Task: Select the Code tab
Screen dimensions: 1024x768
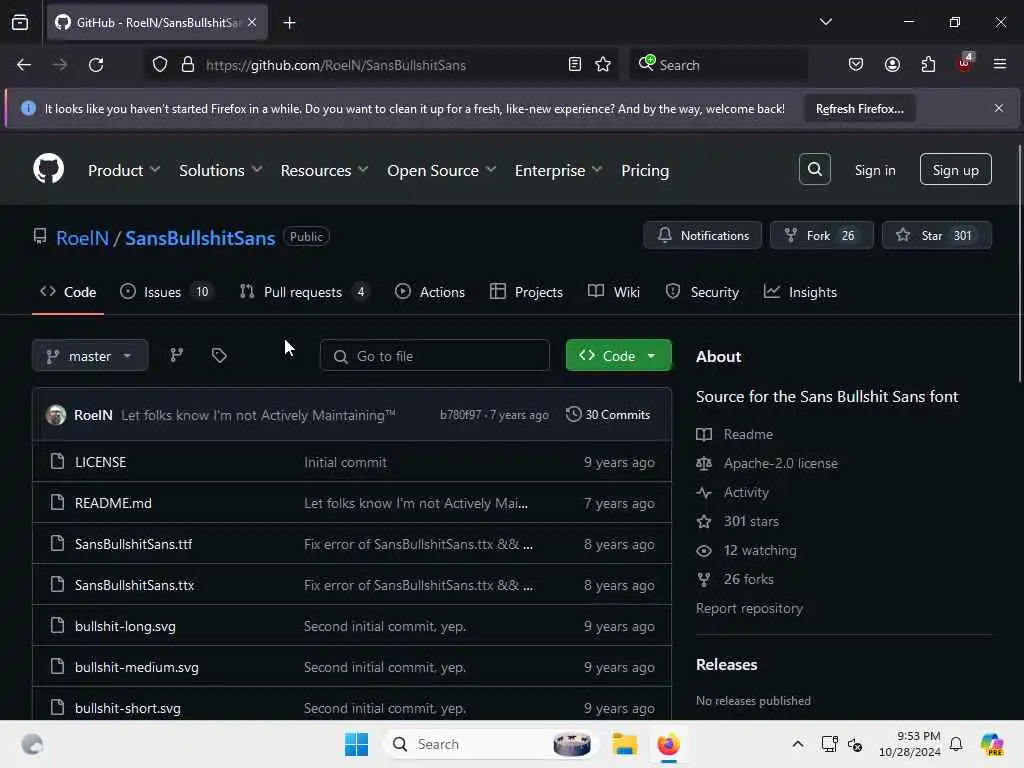Action: click(x=68, y=292)
